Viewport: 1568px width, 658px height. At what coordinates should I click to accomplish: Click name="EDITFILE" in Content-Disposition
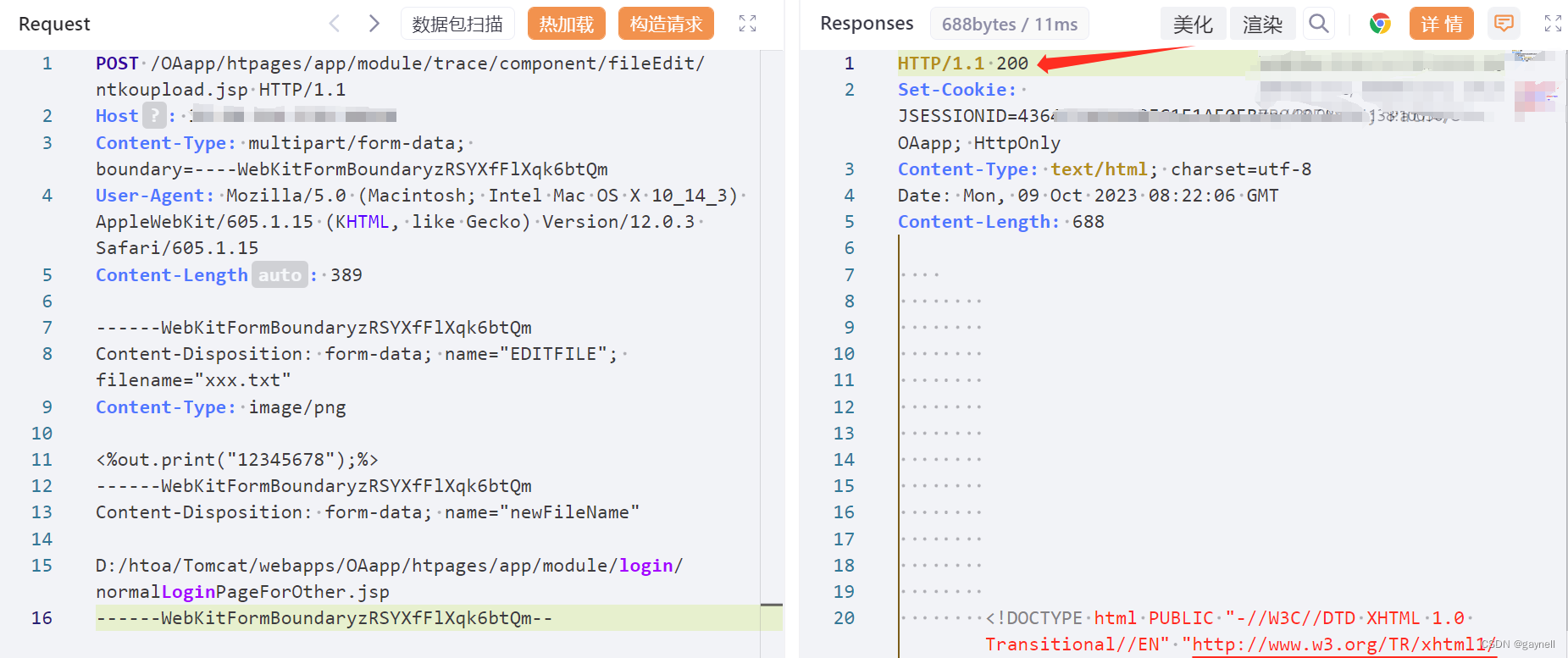click(x=527, y=354)
